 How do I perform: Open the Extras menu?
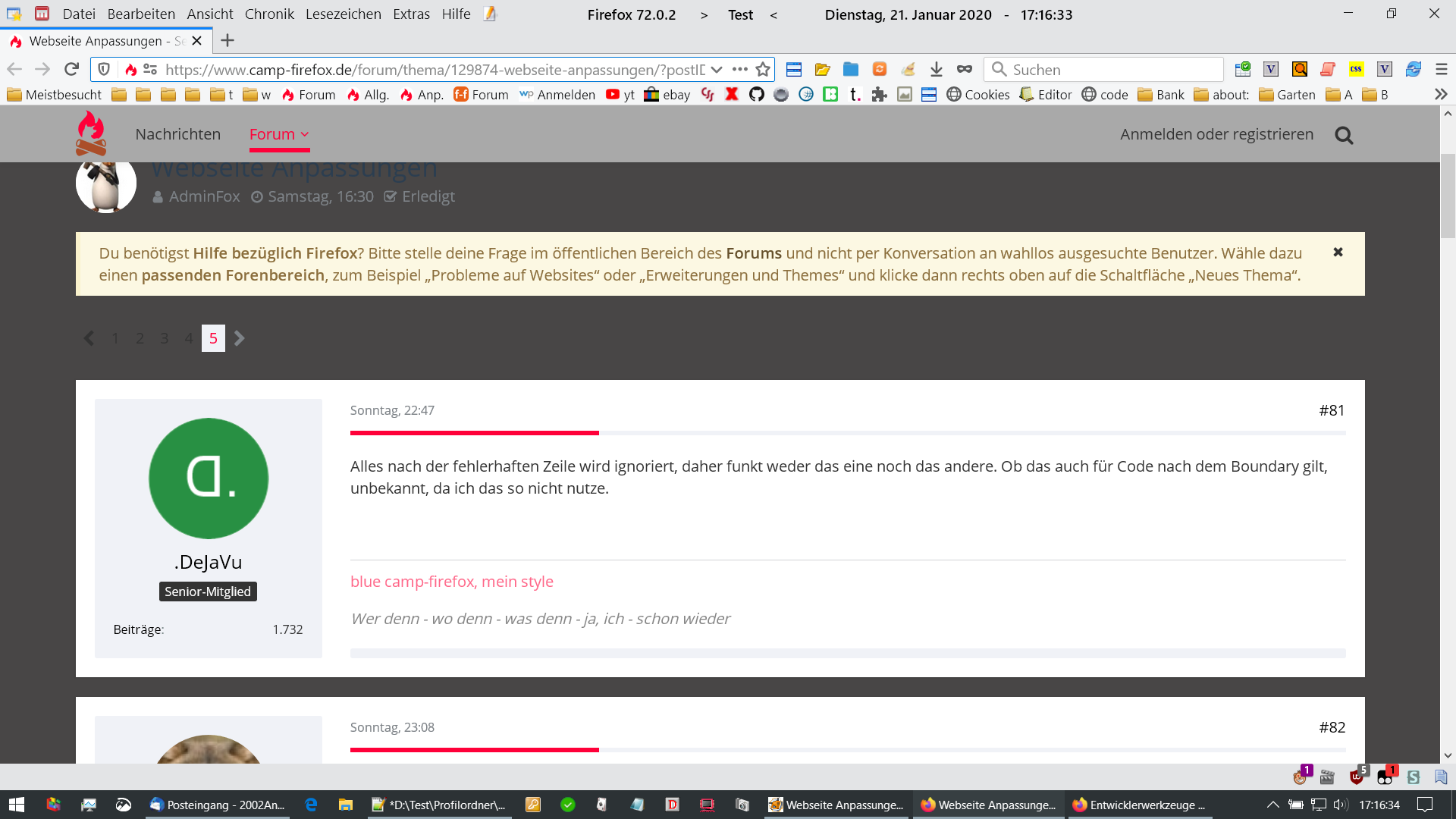tap(411, 14)
